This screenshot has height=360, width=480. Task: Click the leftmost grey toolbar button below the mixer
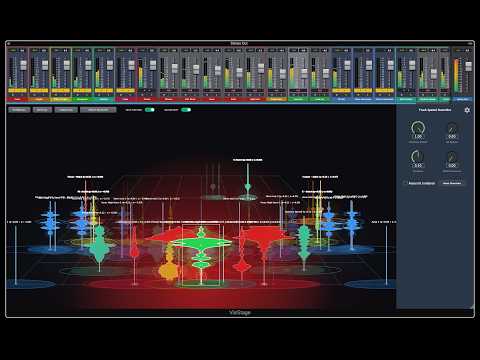pos(19,110)
